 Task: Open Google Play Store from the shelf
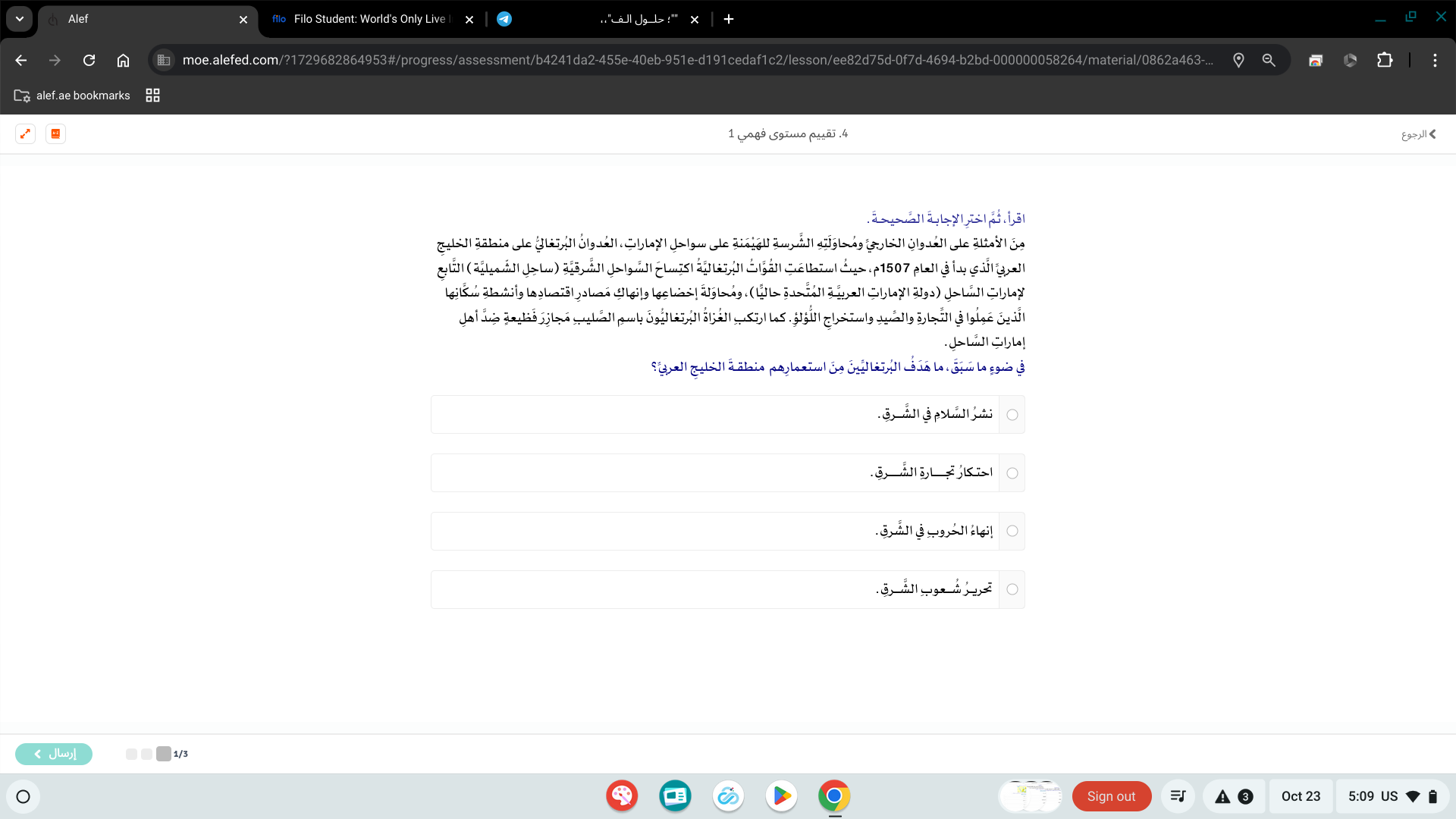coord(781,796)
